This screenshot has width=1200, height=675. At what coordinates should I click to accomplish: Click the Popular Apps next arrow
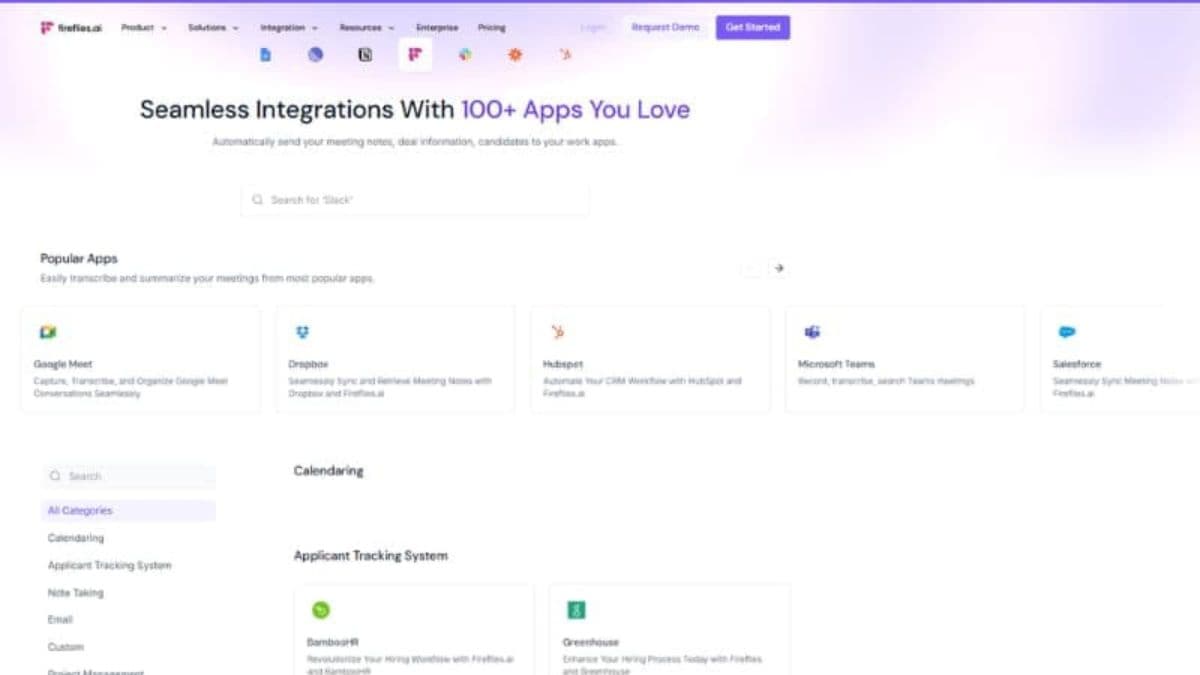779,268
